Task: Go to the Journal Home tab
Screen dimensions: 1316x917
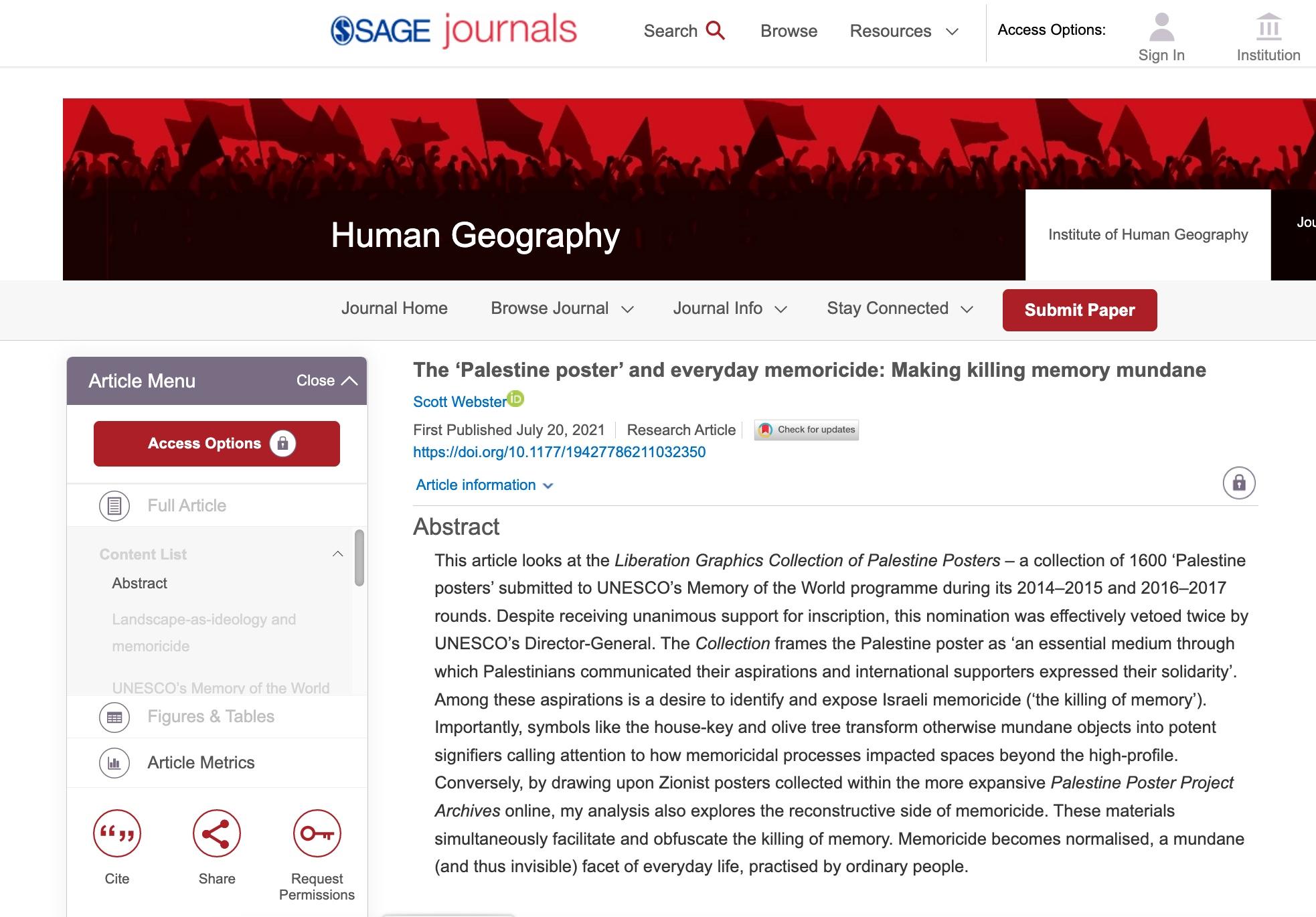Action: 394,309
